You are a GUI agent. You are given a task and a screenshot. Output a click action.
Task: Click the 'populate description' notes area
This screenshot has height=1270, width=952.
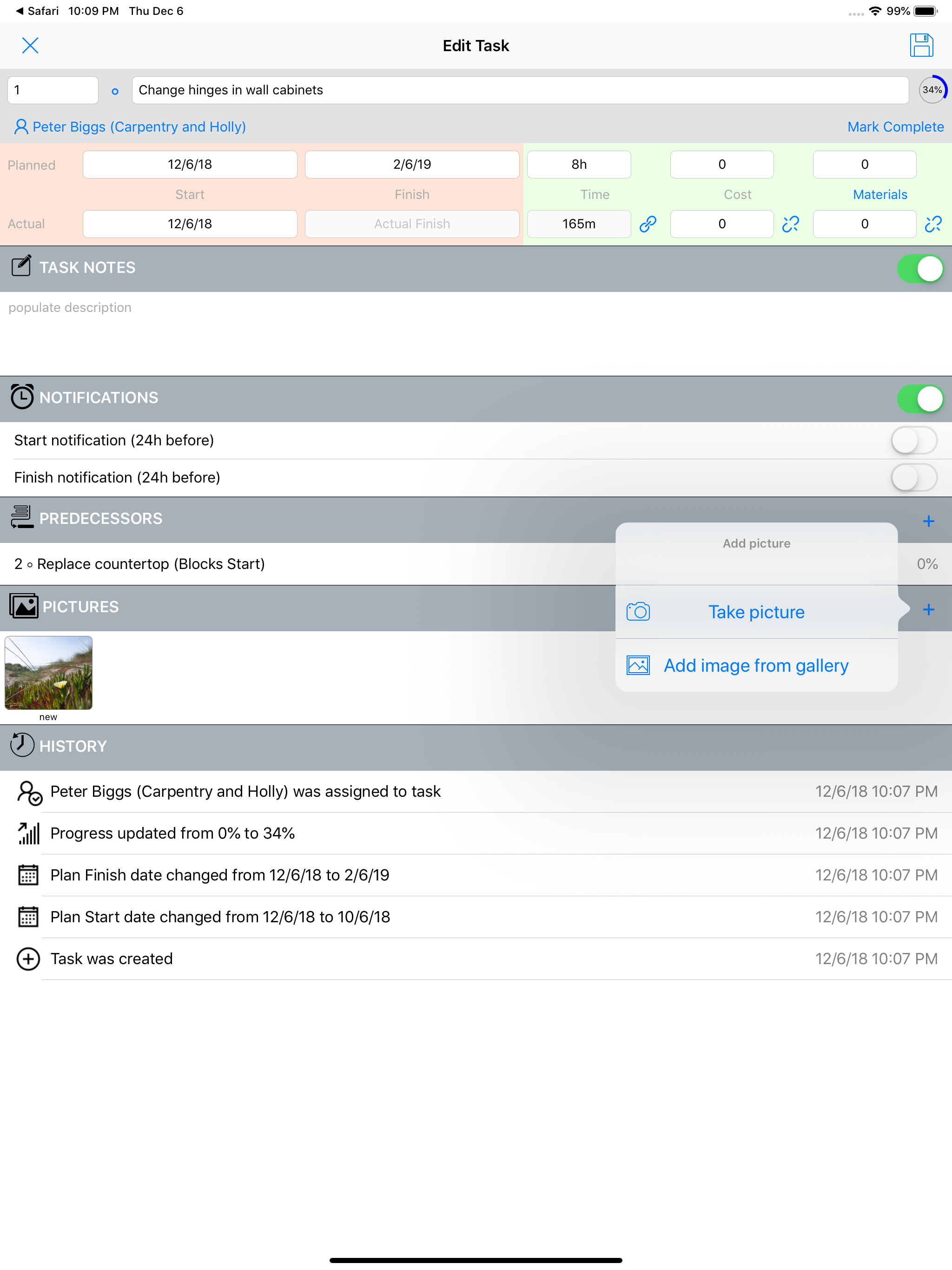(476, 334)
